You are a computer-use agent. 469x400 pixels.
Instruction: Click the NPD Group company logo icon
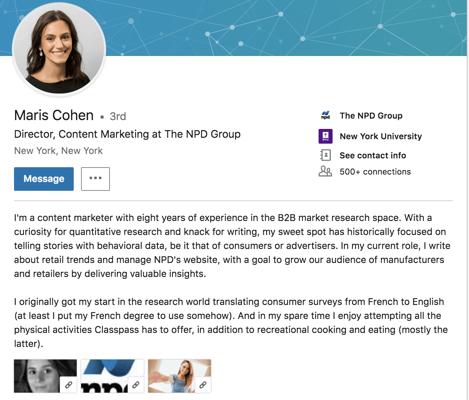(x=325, y=115)
